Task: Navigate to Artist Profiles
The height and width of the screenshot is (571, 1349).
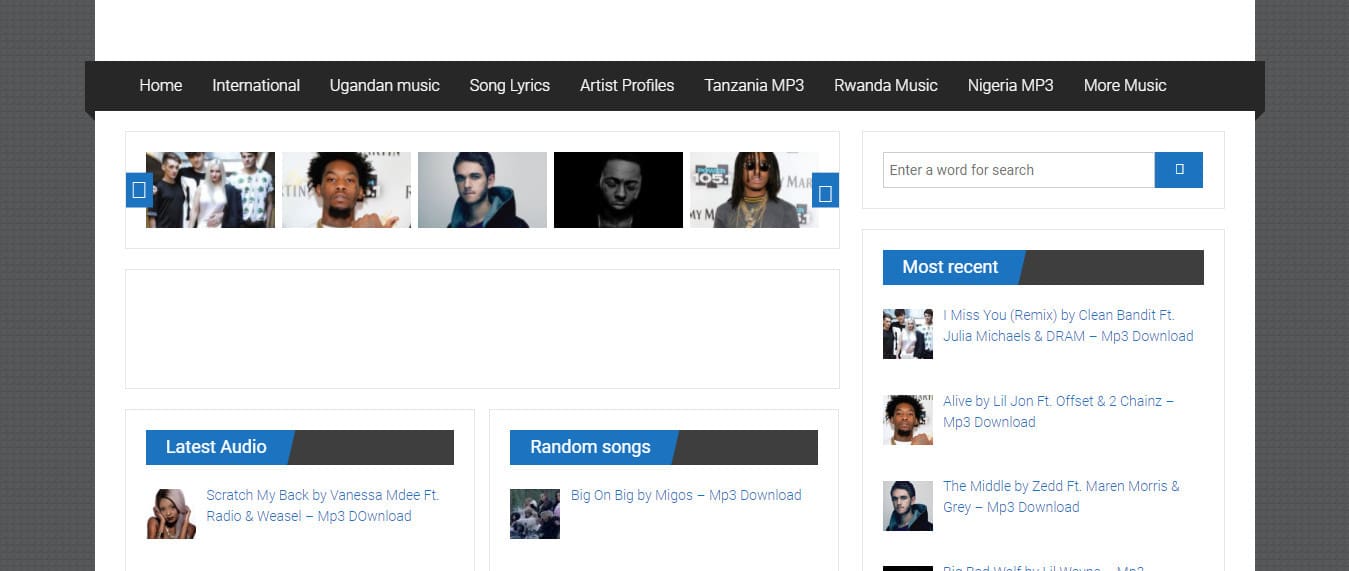Action: pyautogui.click(x=627, y=86)
